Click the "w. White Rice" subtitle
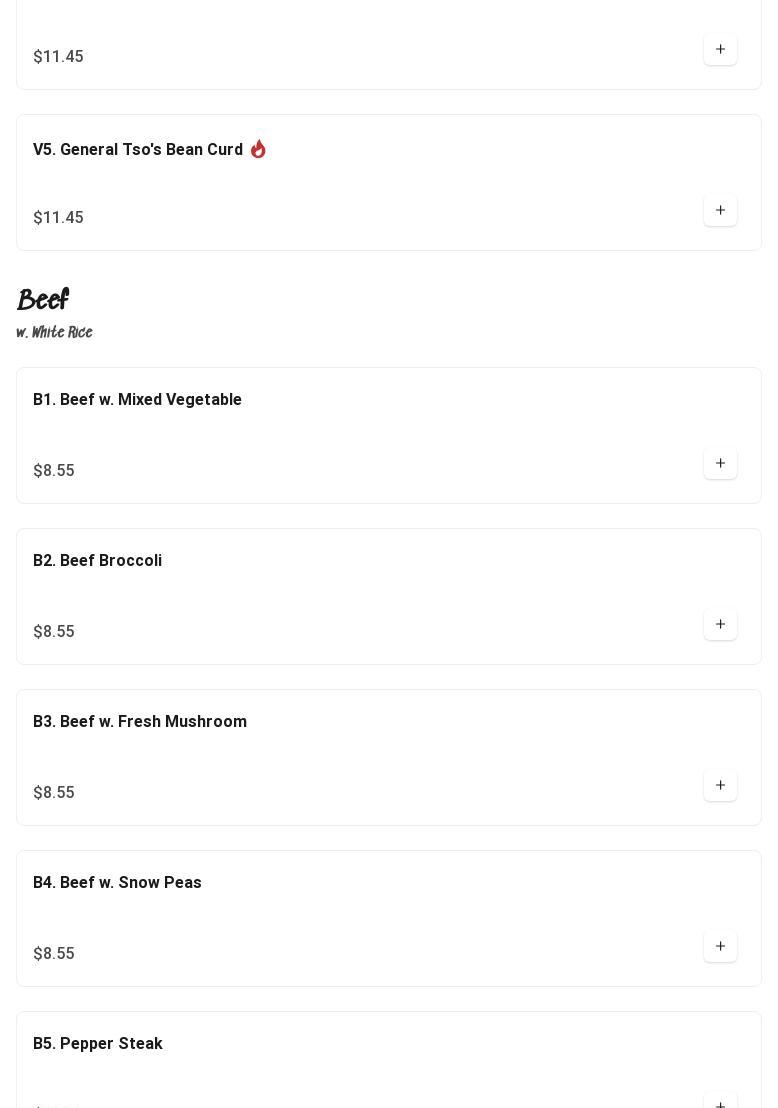The height and width of the screenshot is (1108, 778). point(55,332)
